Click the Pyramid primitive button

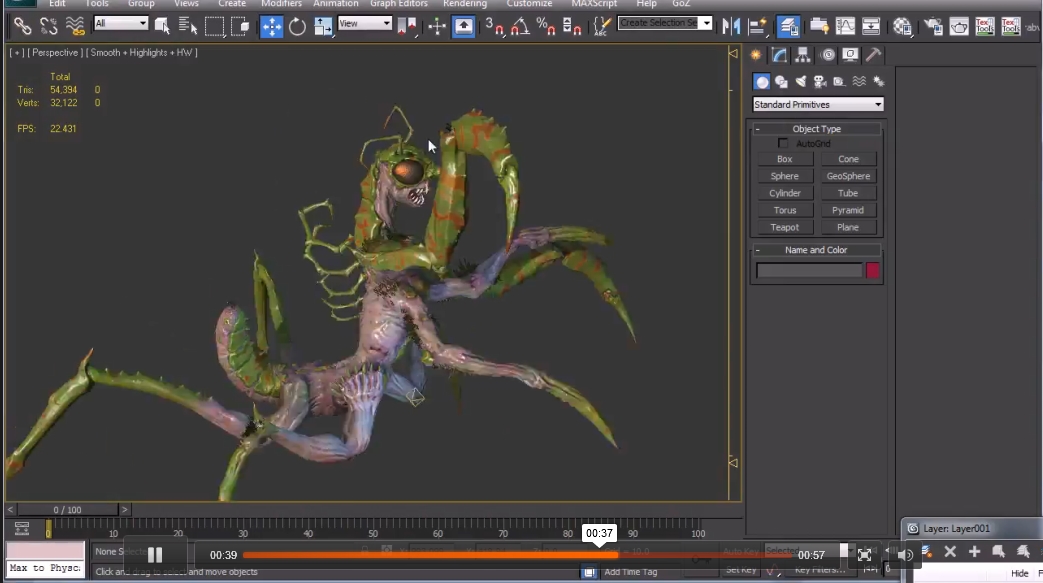[848, 210]
